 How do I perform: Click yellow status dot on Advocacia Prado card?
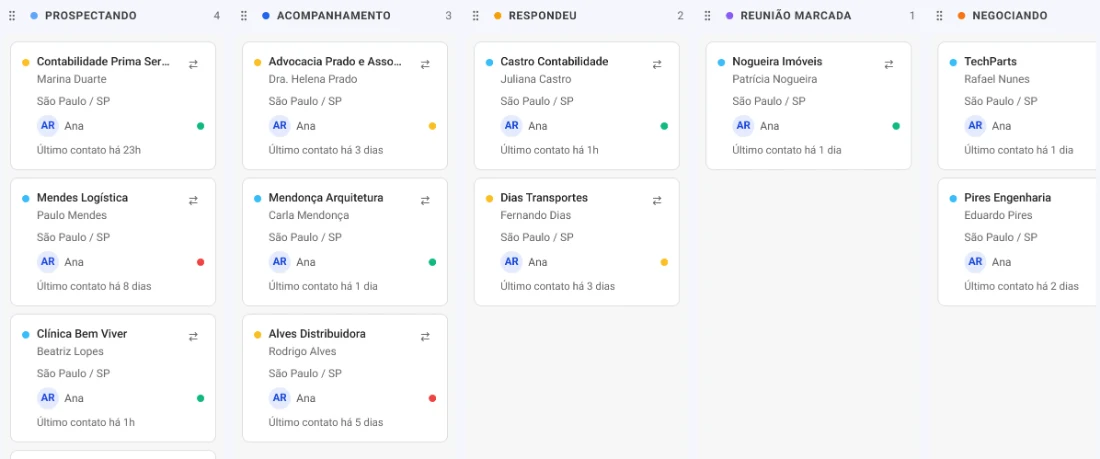(x=432, y=126)
